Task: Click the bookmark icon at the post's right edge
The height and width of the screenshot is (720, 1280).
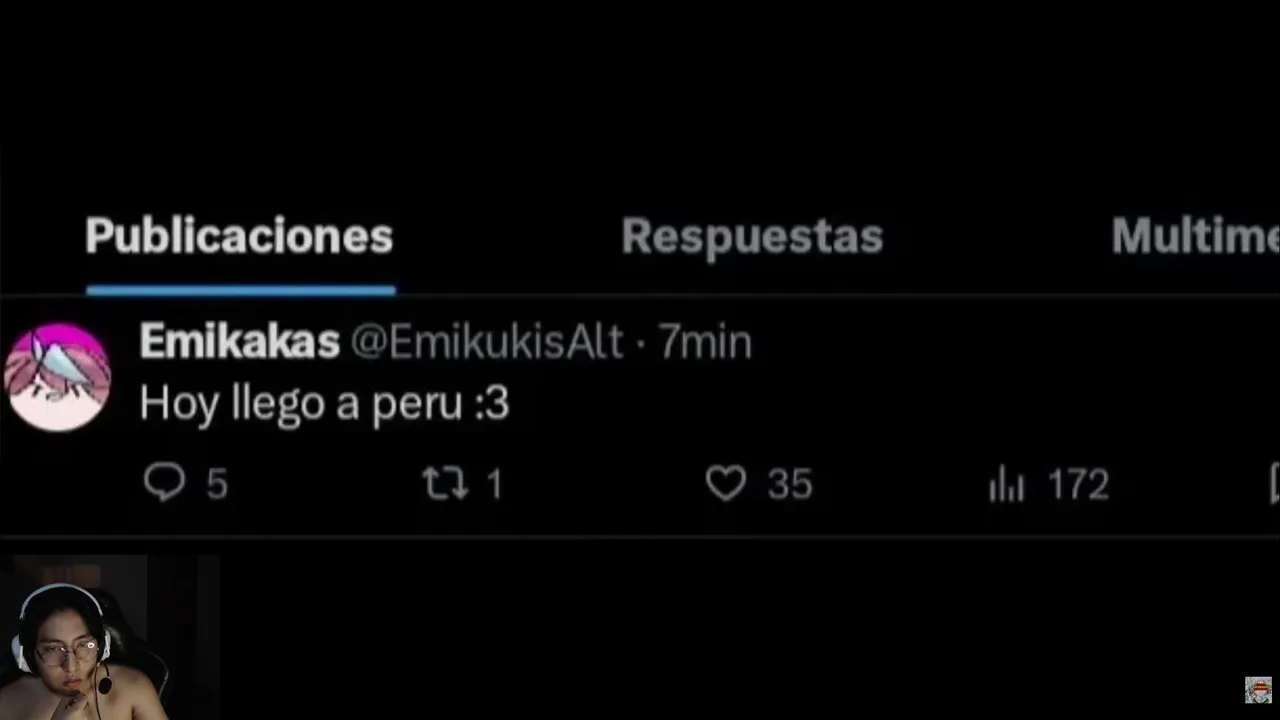Action: (x=1274, y=484)
